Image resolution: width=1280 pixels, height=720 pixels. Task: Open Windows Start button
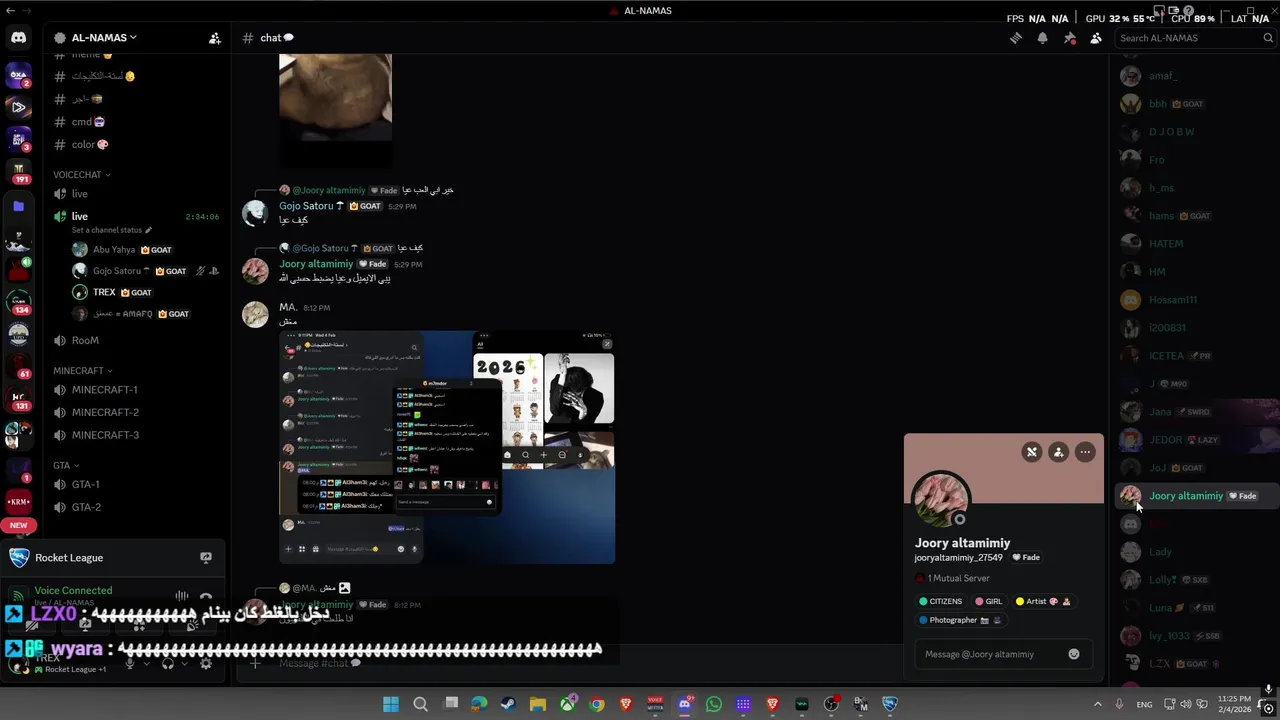click(391, 704)
